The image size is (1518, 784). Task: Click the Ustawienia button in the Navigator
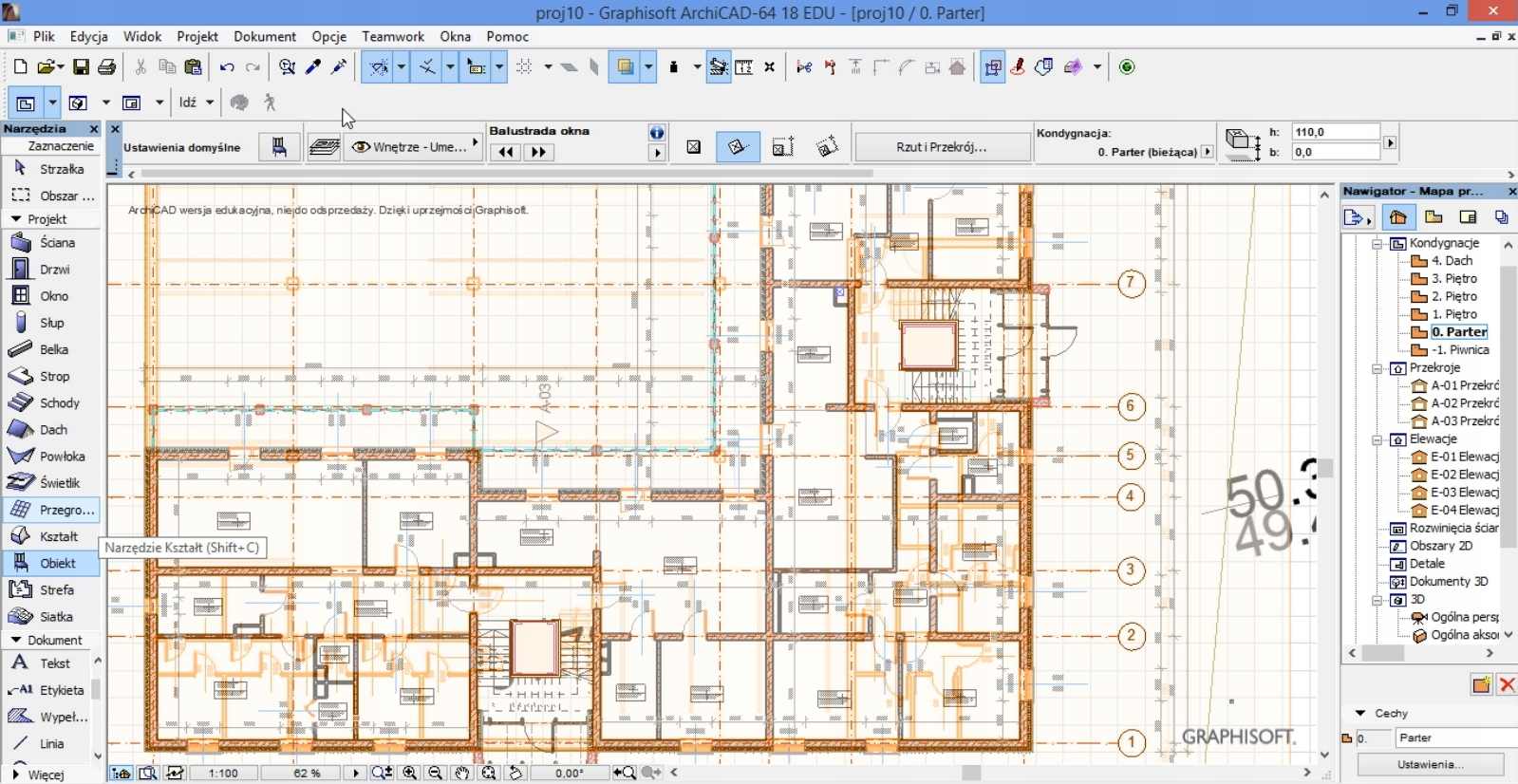coord(1430,764)
